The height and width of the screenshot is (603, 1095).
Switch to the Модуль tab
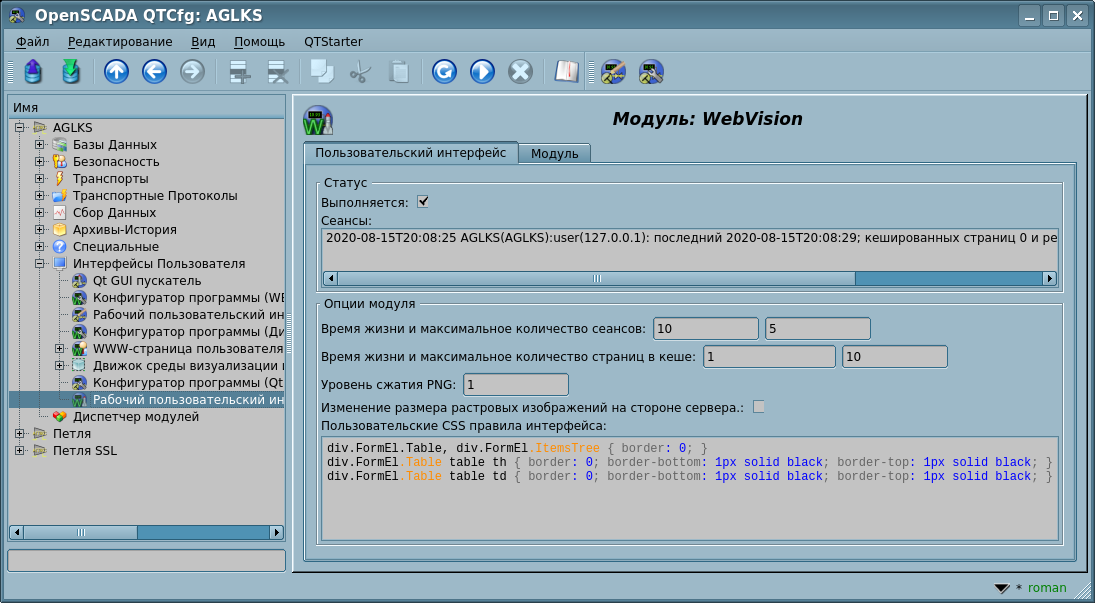click(x=554, y=154)
